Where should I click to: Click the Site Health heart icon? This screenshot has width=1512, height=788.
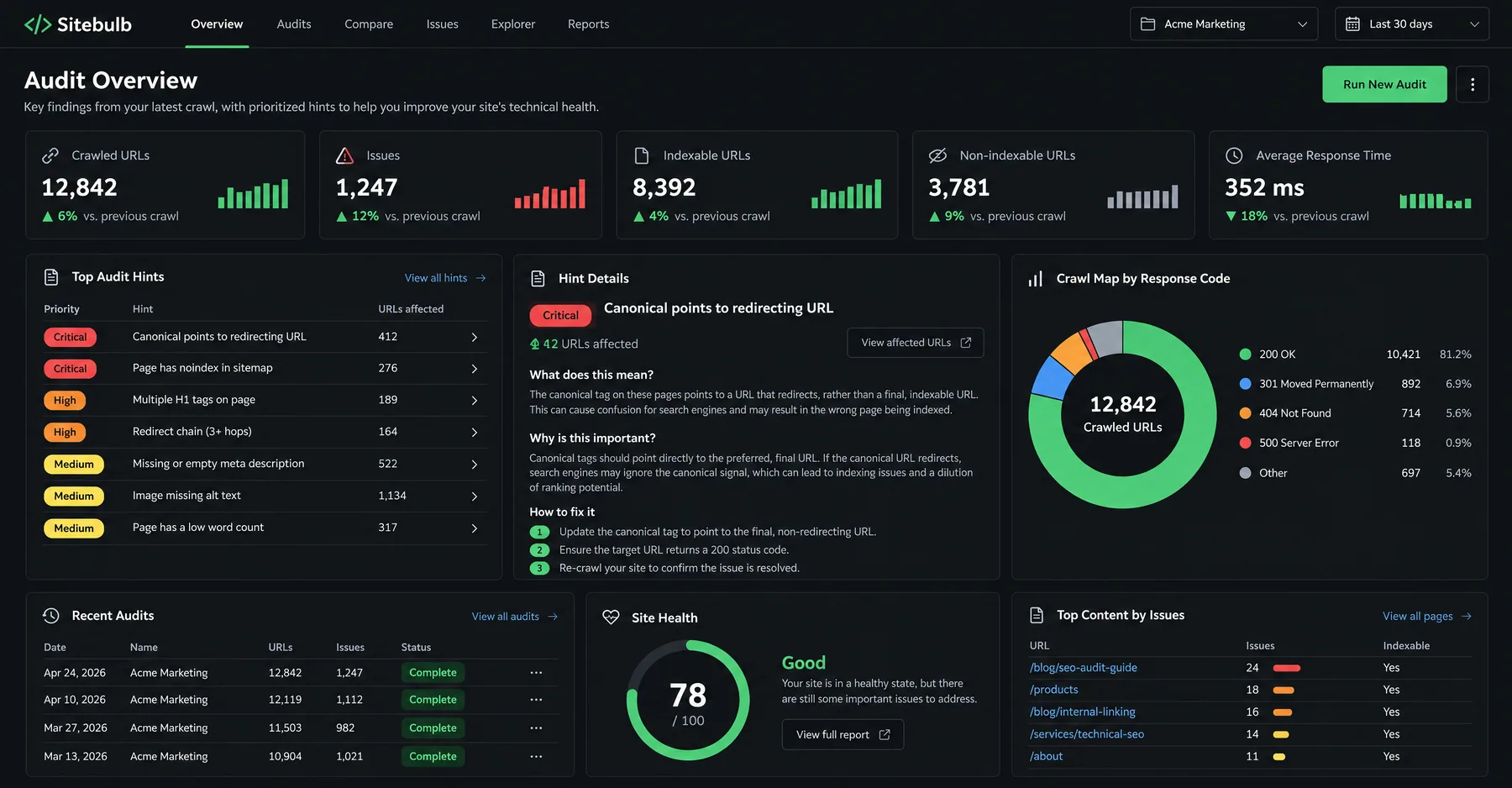coord(611,617)
